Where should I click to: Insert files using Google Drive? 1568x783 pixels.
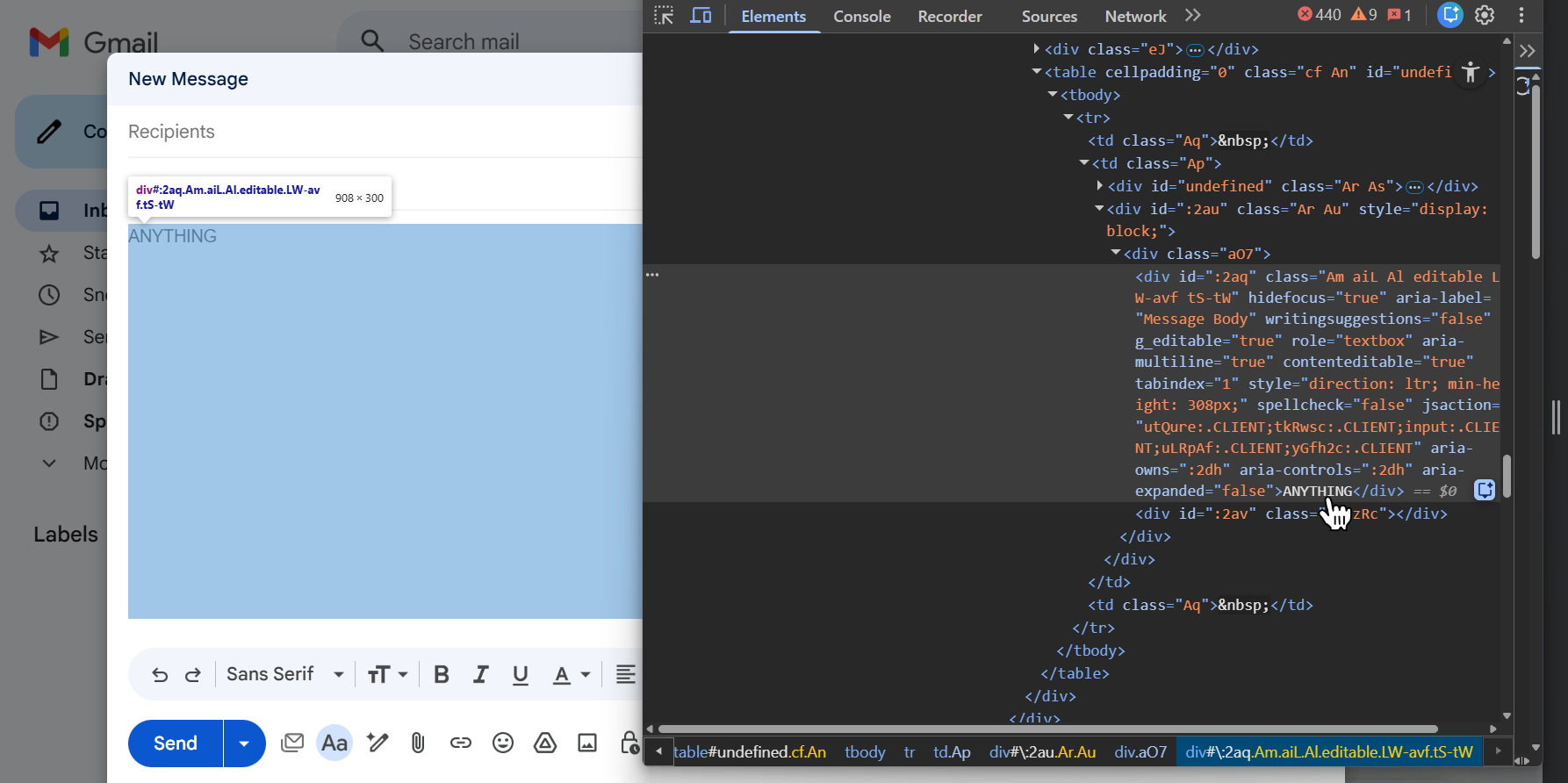point(545,743)
